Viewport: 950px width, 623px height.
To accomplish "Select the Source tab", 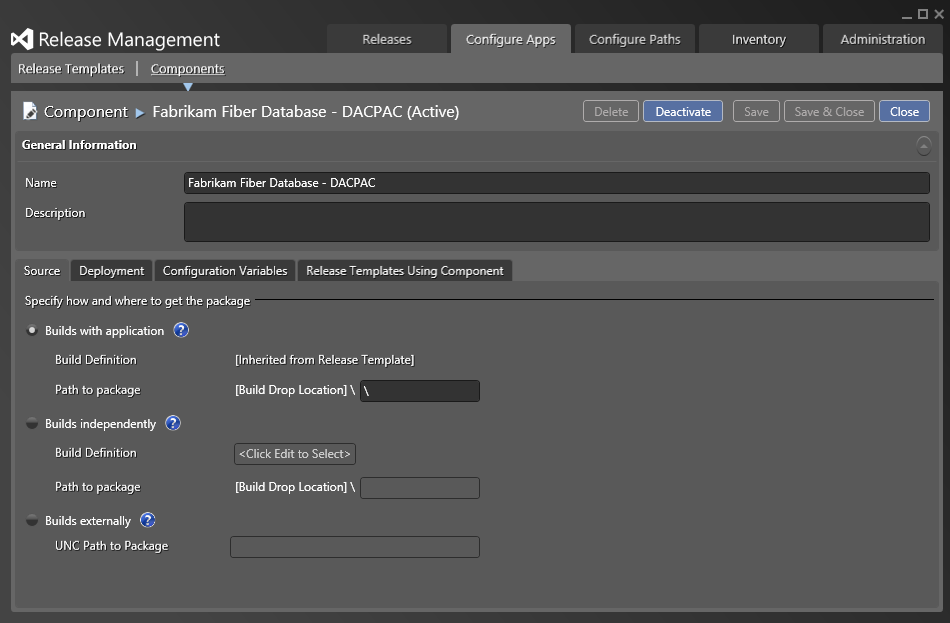I will pos(42,271).
